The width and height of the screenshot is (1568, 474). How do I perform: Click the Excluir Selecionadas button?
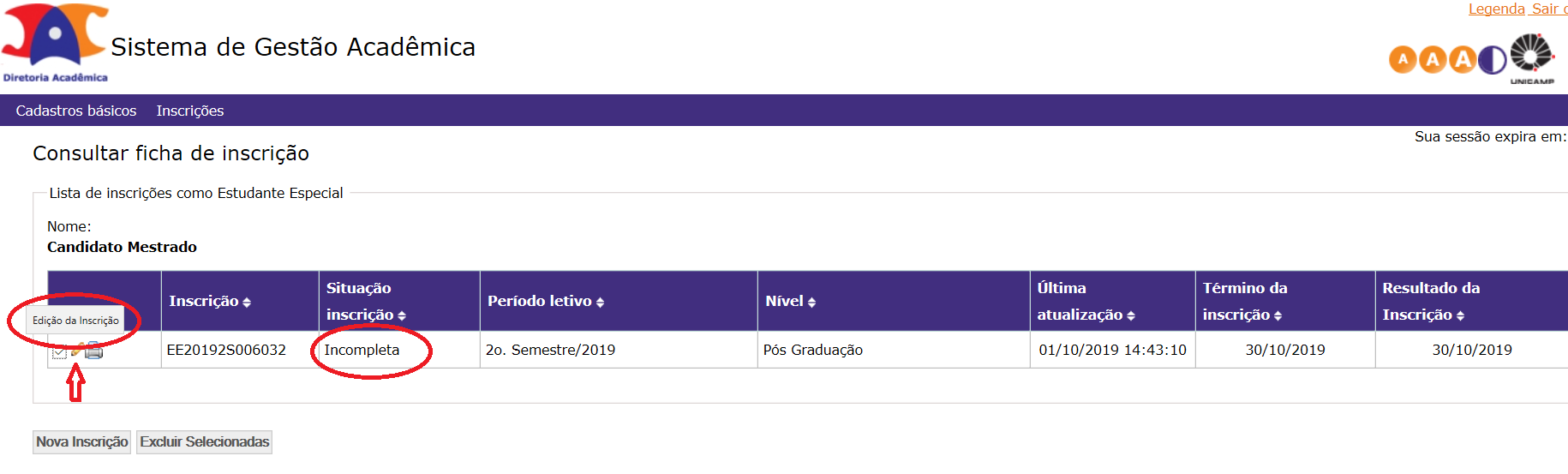[204, 441]
